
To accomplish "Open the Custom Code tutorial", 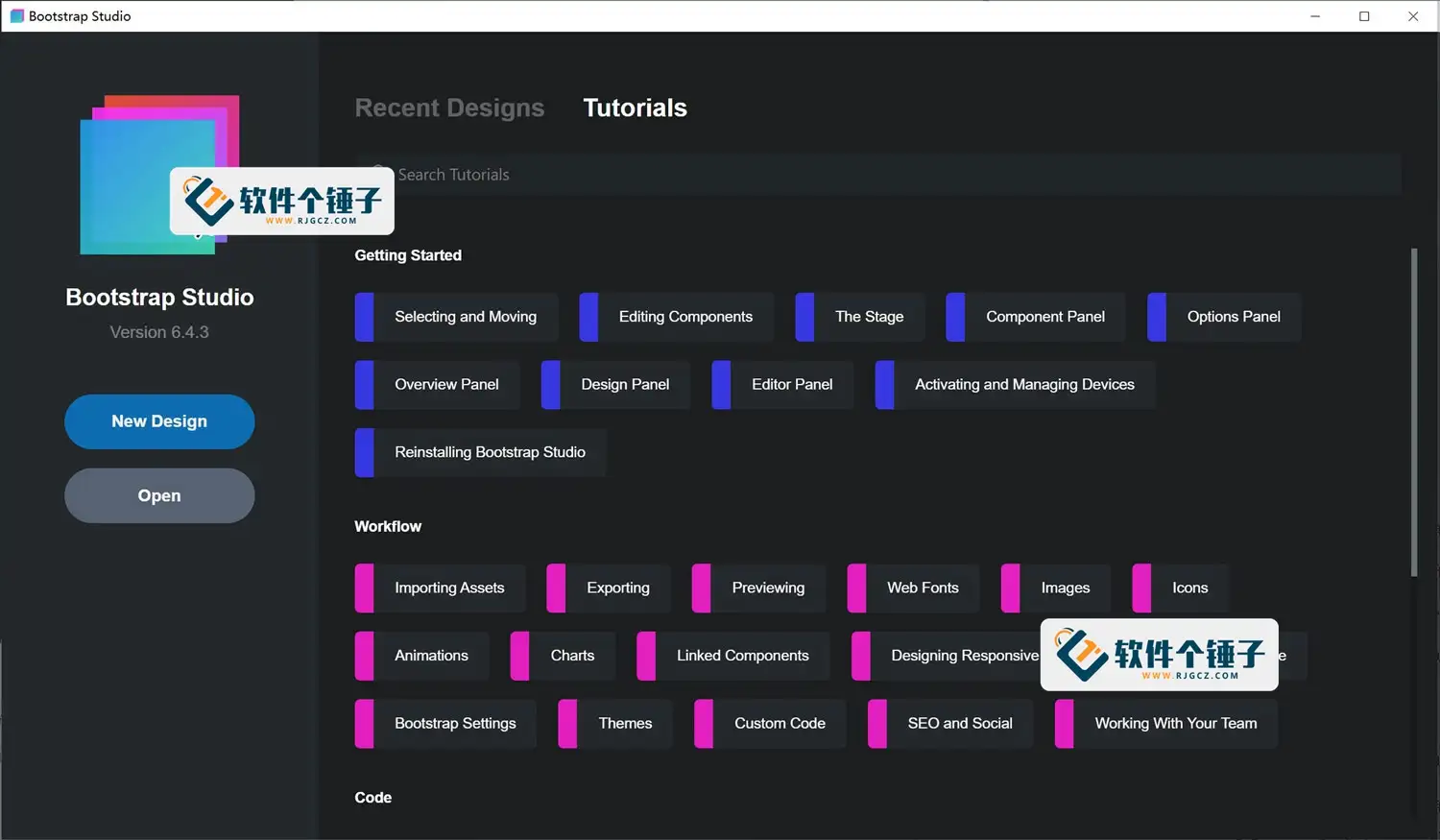I will click(770, 724).
